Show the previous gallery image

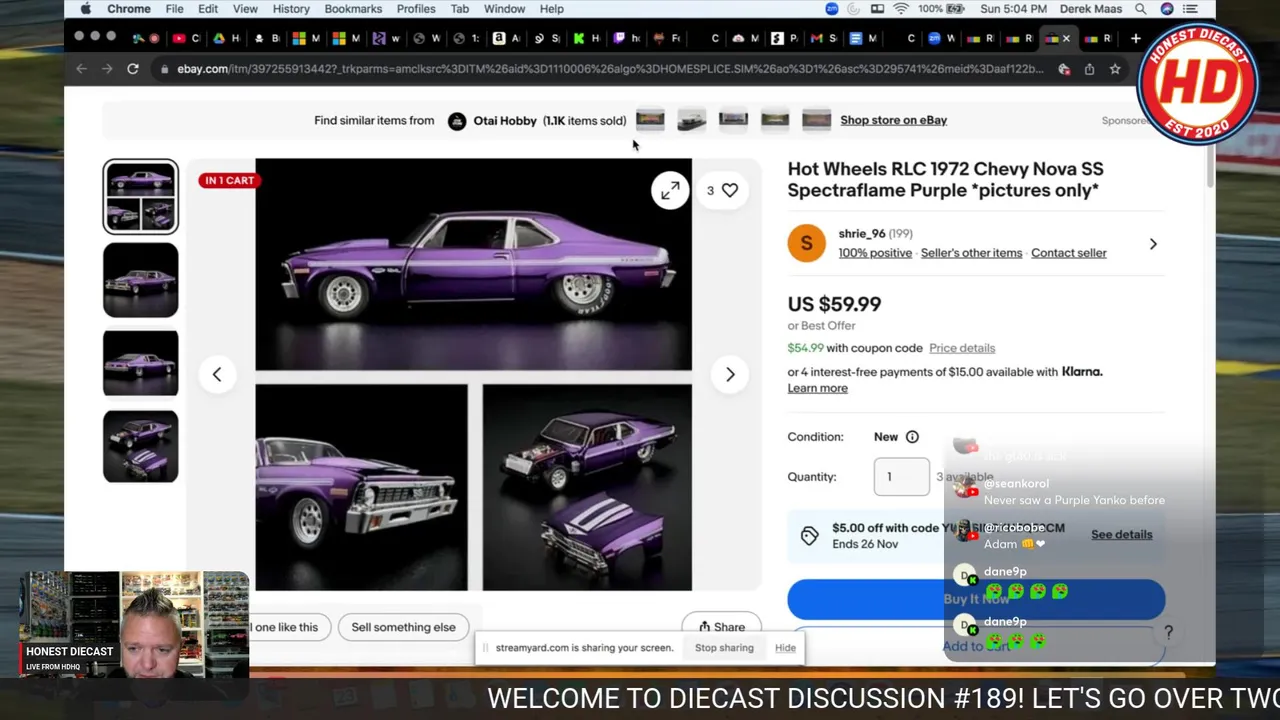click(217, 374)
